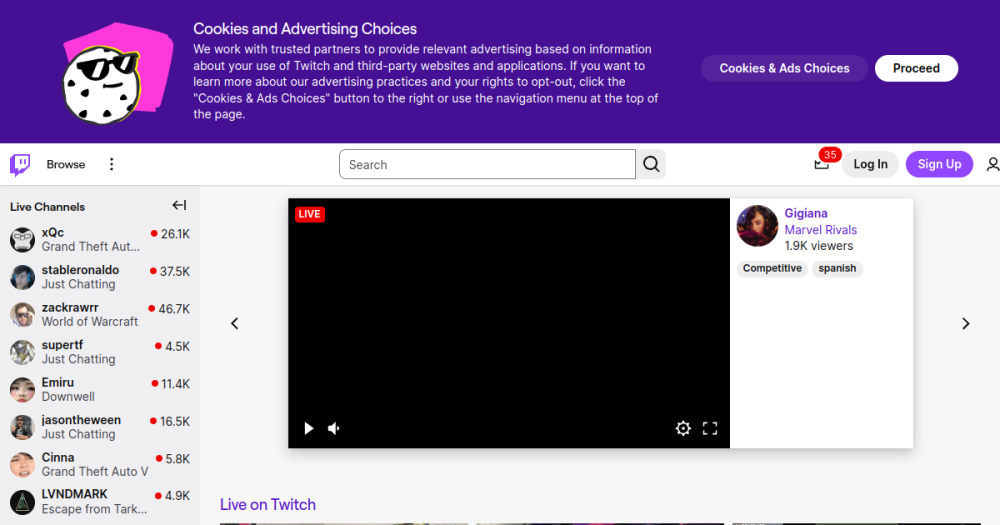Enter fullscreen on the video player
Image resolution: width=1000 pixels, height=525 pixels.
click(710, 428)
